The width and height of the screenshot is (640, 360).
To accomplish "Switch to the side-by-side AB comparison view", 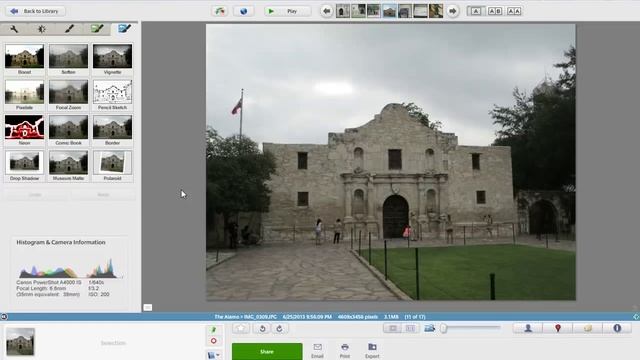I will point(495,11).
